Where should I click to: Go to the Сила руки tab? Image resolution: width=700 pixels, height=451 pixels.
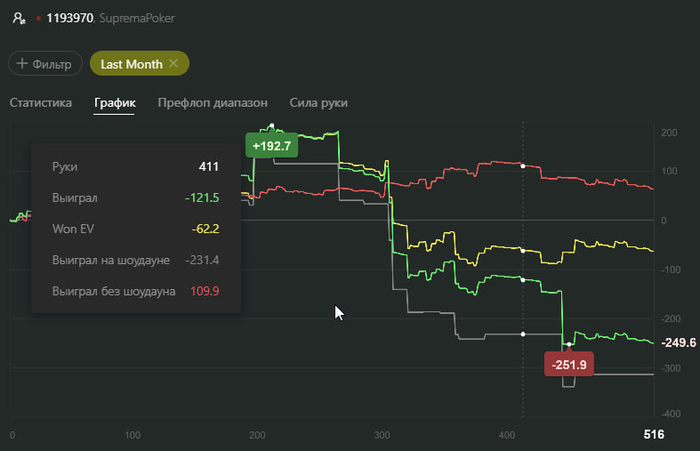318,102
